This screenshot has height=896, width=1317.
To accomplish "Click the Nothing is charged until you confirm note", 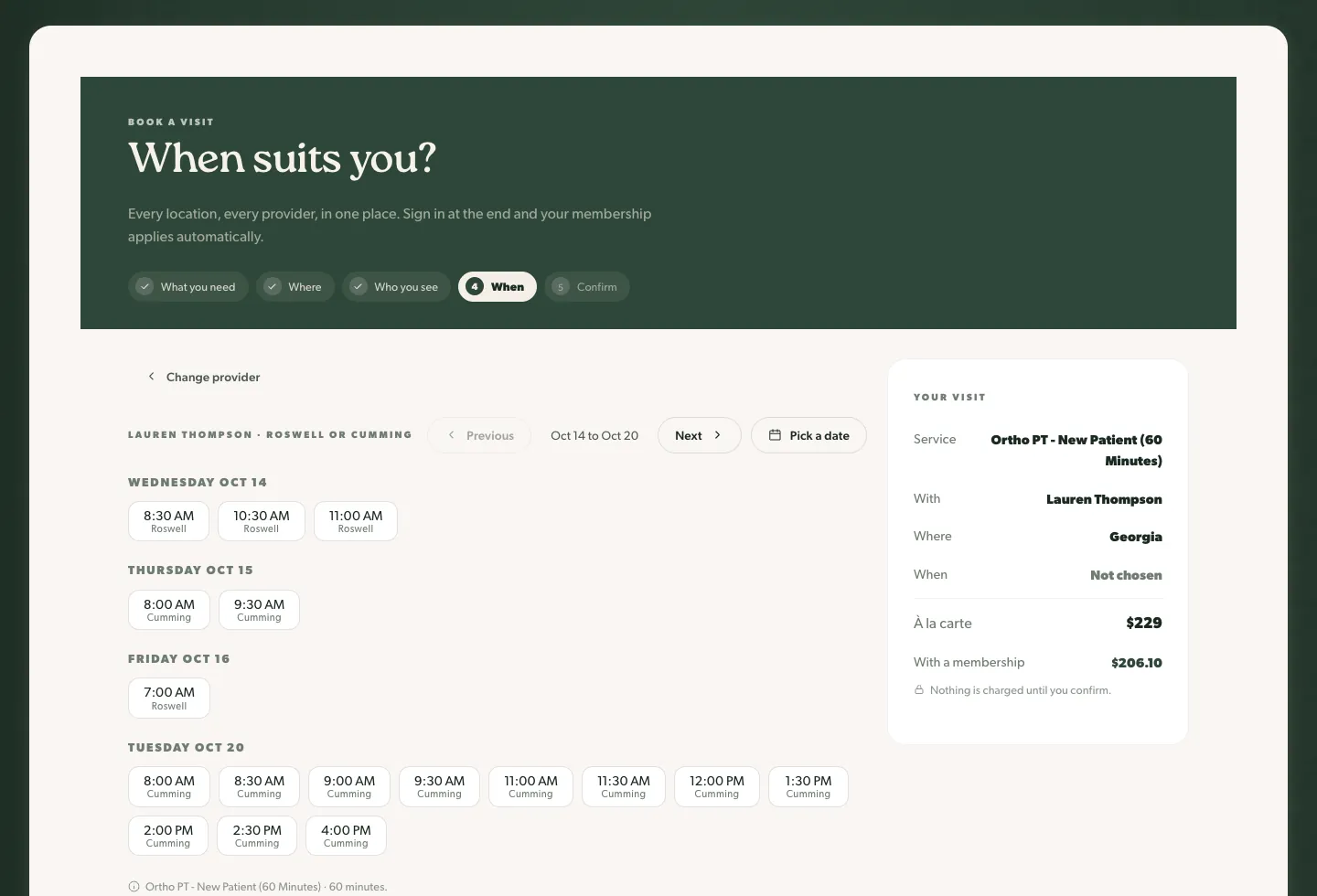I will [1021, 690].
